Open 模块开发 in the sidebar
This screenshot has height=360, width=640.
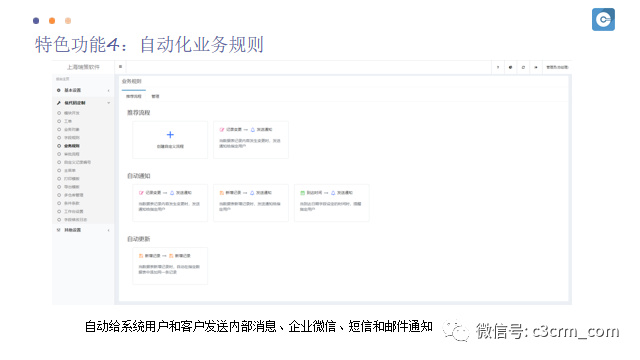(72, 113)
